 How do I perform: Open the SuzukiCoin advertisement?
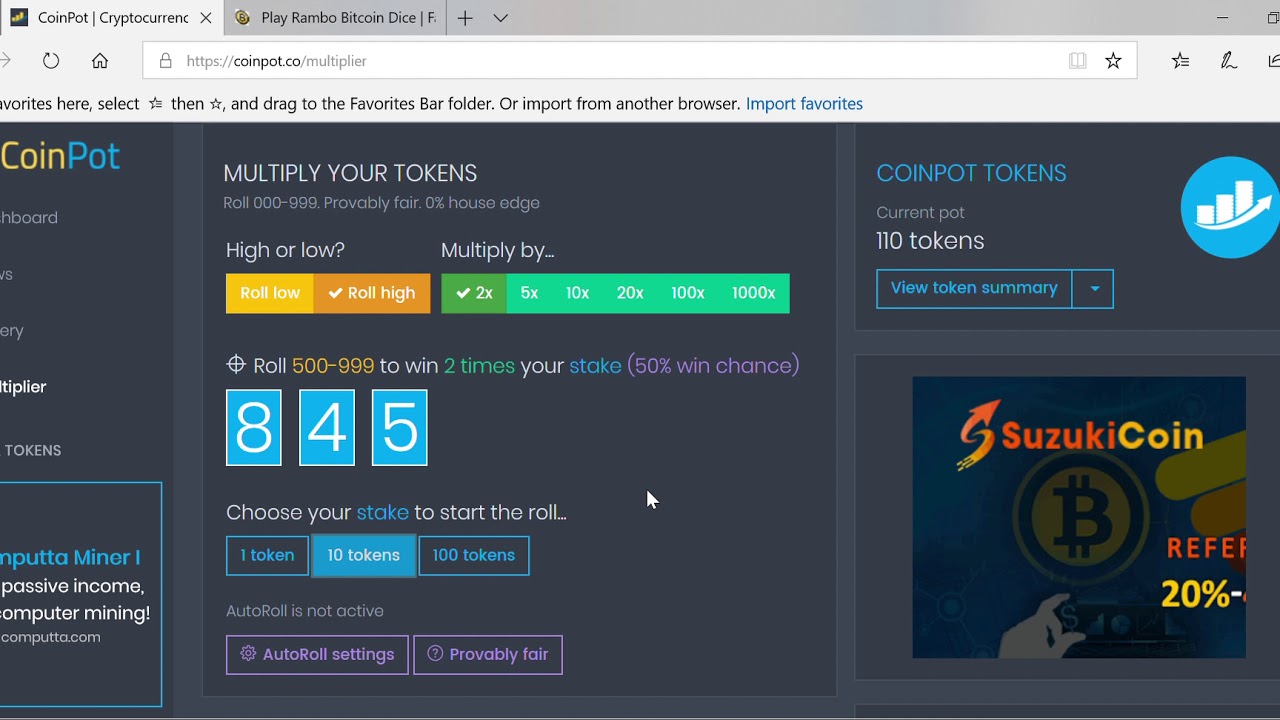(x=1079, y=518)
